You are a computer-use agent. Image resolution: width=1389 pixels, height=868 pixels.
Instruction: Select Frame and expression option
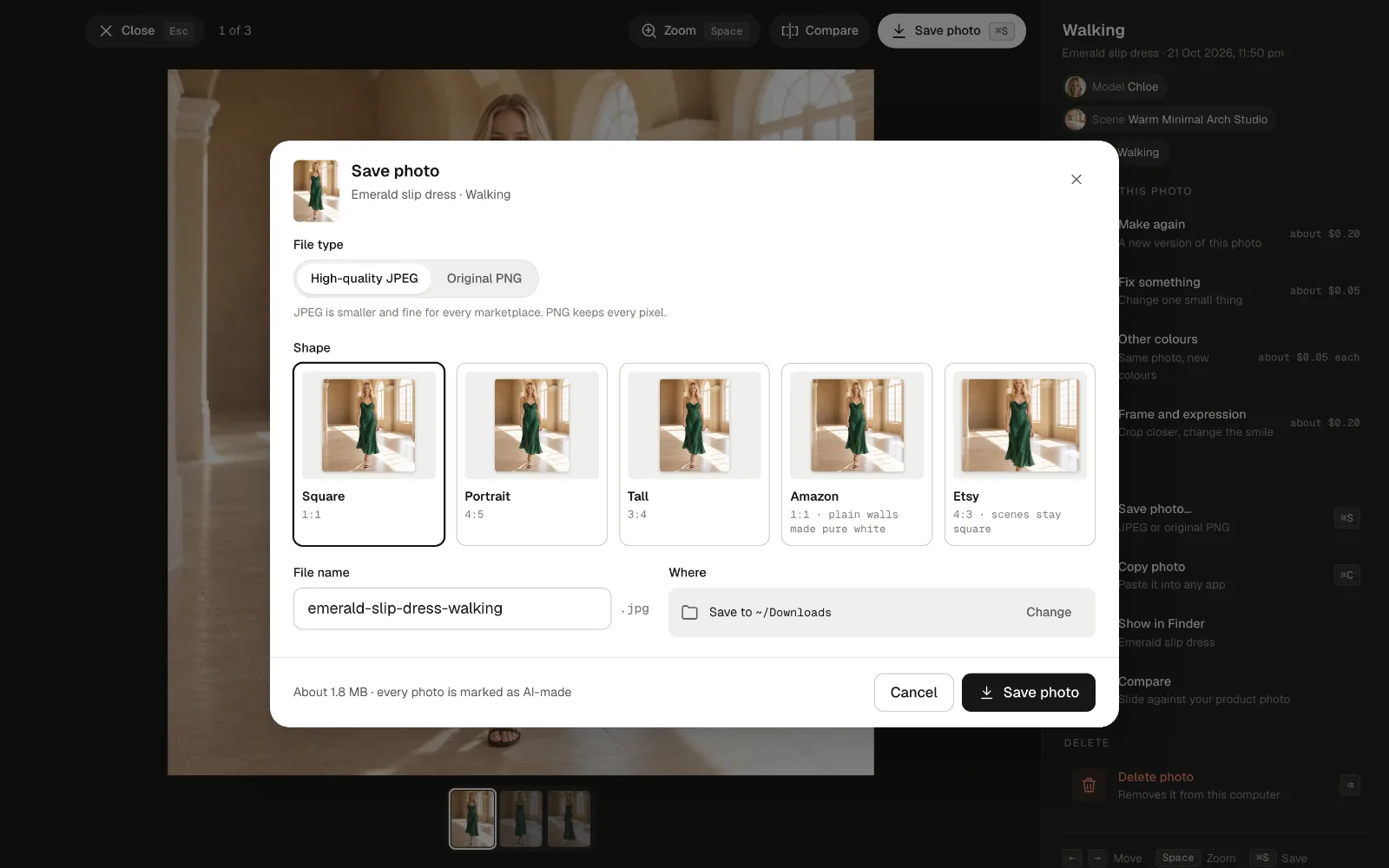[1240, 423]
